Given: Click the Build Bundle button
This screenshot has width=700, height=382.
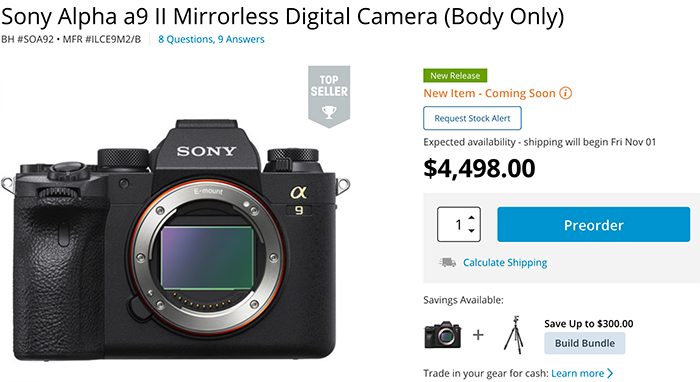Looking at the screenshot, I should (585, 343).
